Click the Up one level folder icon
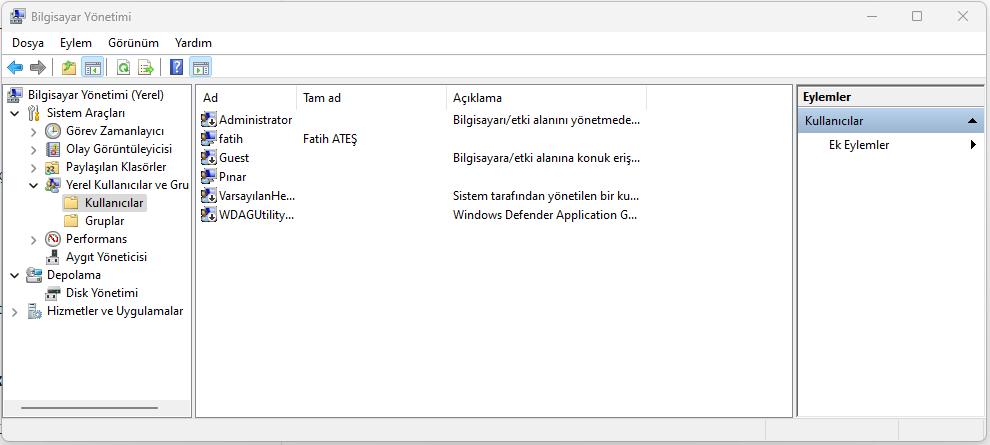Image resolution: width=990 pixels, height=445 pixels. [x=69, y=67]
